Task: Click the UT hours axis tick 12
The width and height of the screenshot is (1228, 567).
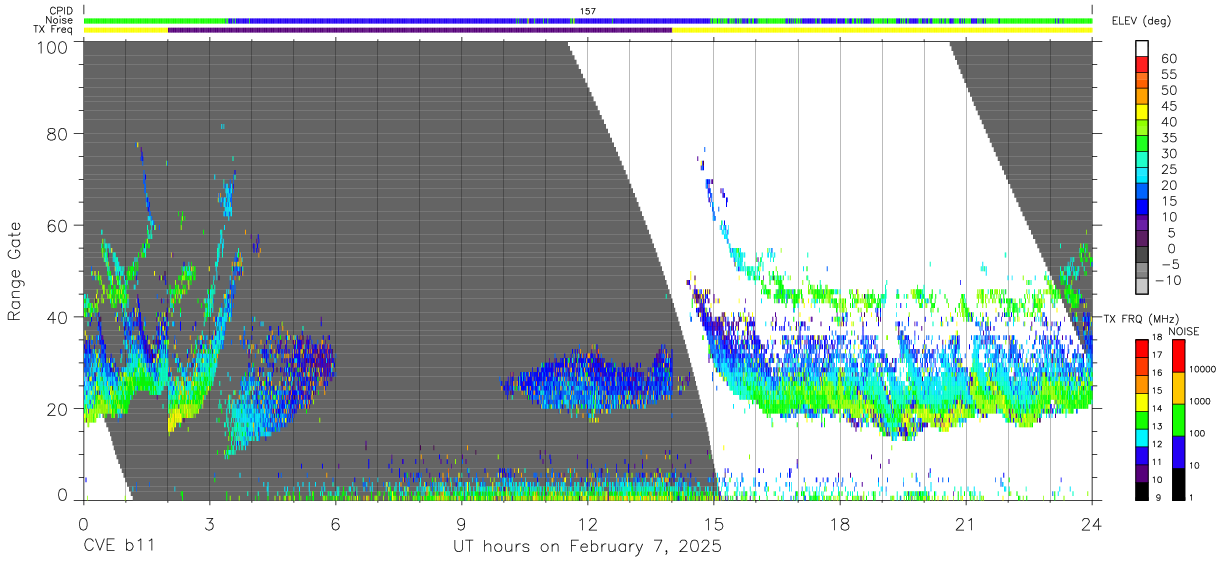Action: 588,523
